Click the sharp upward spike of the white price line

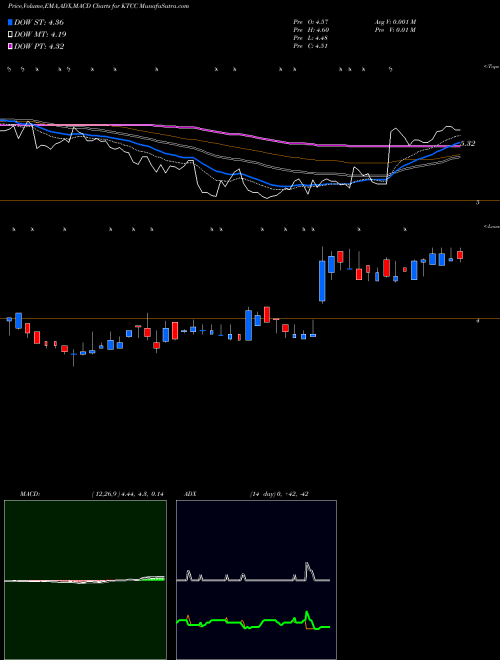[x=389, y=156]
